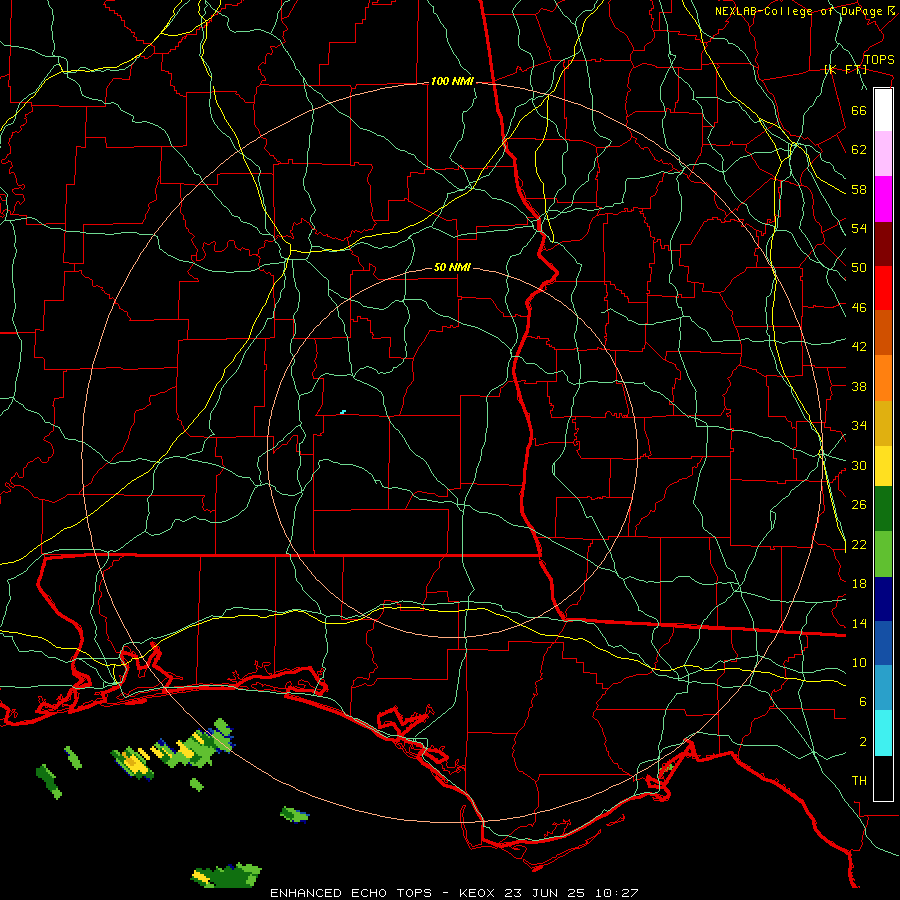Select the cyan swatch in the legend
900x900 pixels.
(883, 733)
